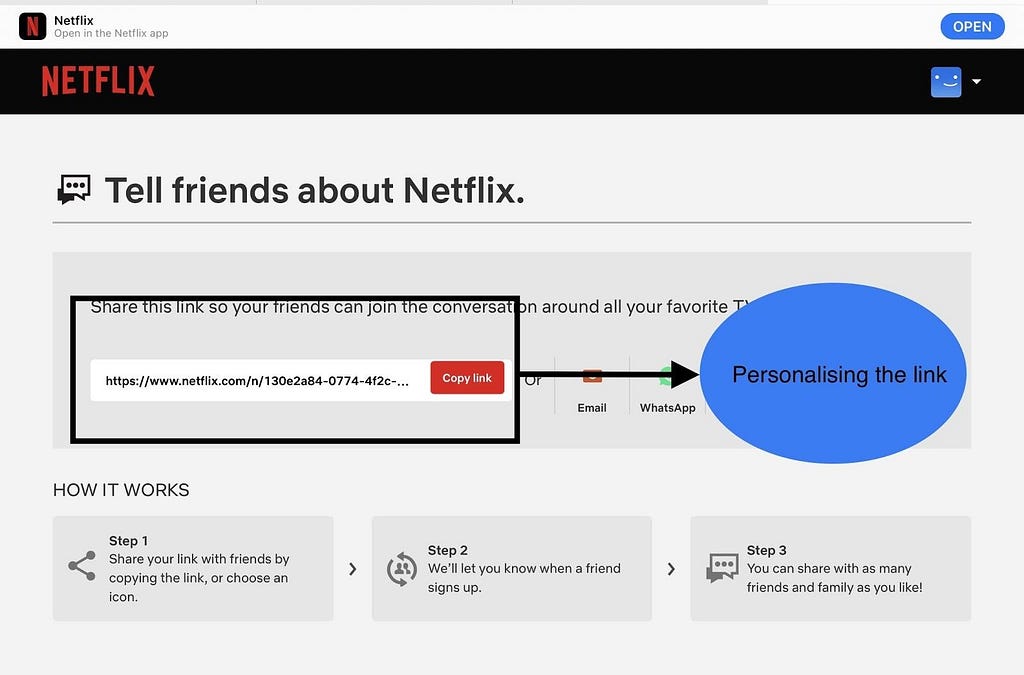The height and width of the screenshot is (675, 1024).
Task: Click the friends sync icon in Step 2
Action: coord(402,569)
